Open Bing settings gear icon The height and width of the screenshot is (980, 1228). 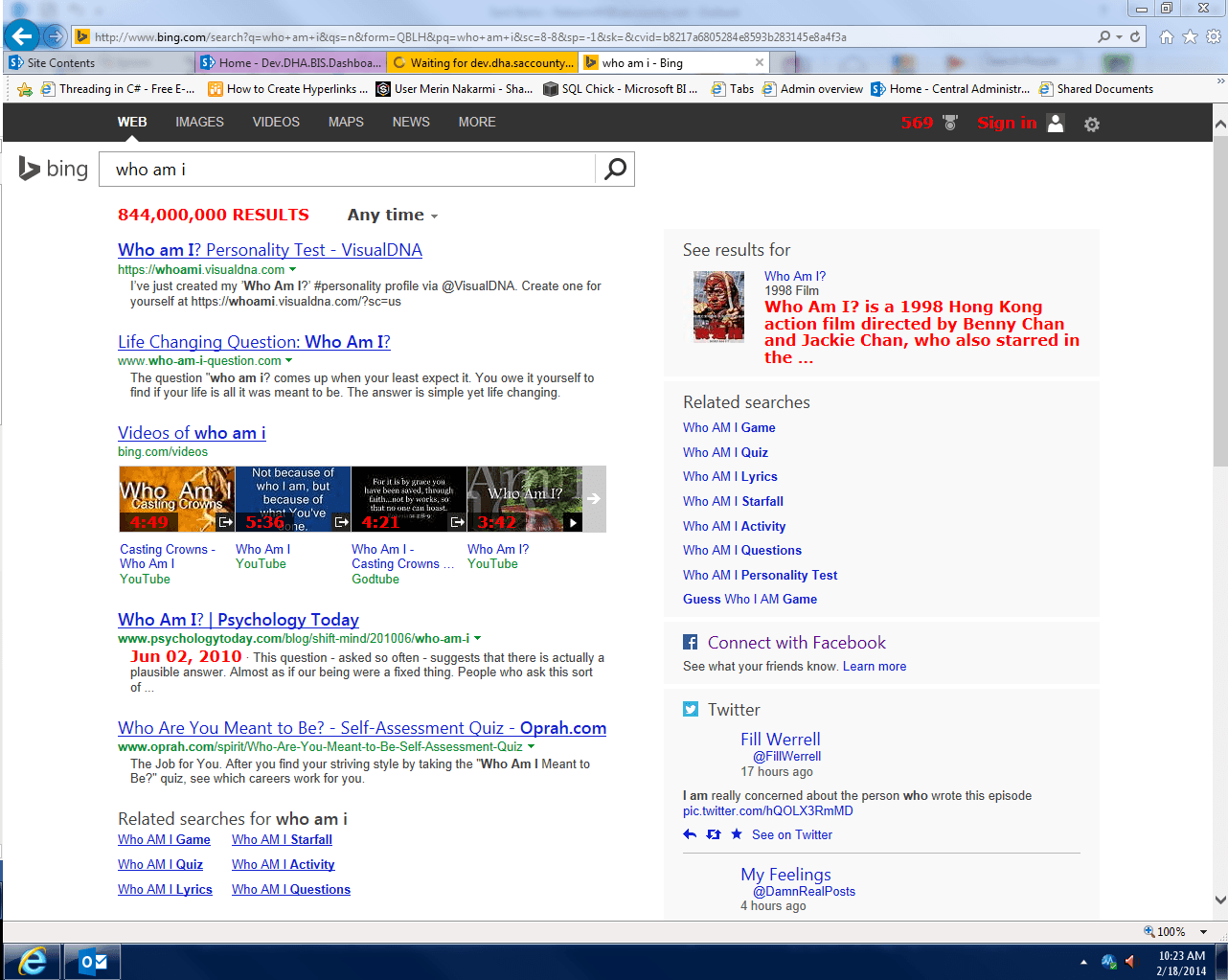tap(1091, 124)
